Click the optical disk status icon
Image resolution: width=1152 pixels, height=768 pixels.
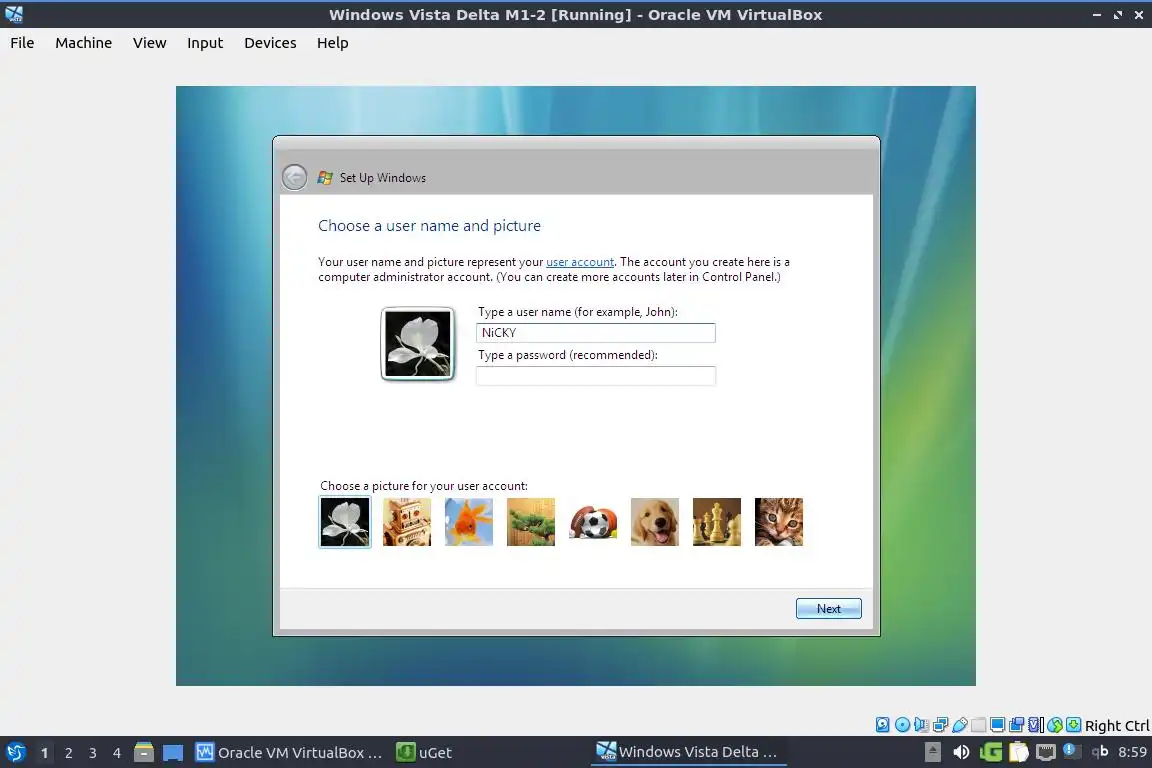point(902,725)
